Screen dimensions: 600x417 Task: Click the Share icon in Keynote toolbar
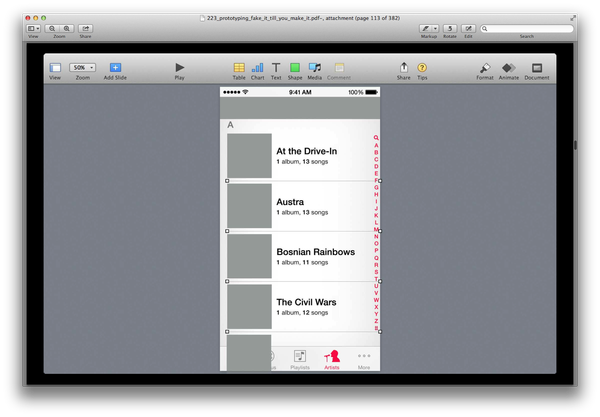(x=403, y=68)
